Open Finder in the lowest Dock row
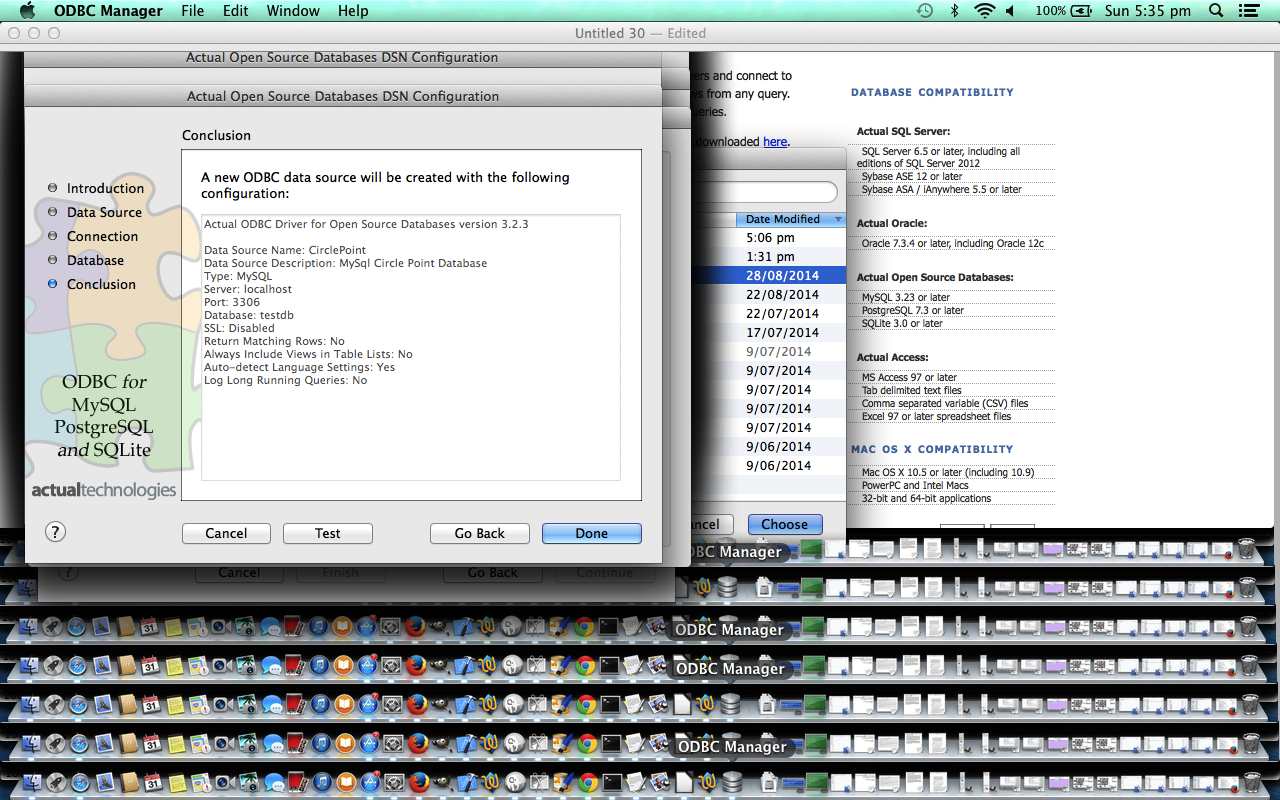1280x800 pixels. [33, 782]
